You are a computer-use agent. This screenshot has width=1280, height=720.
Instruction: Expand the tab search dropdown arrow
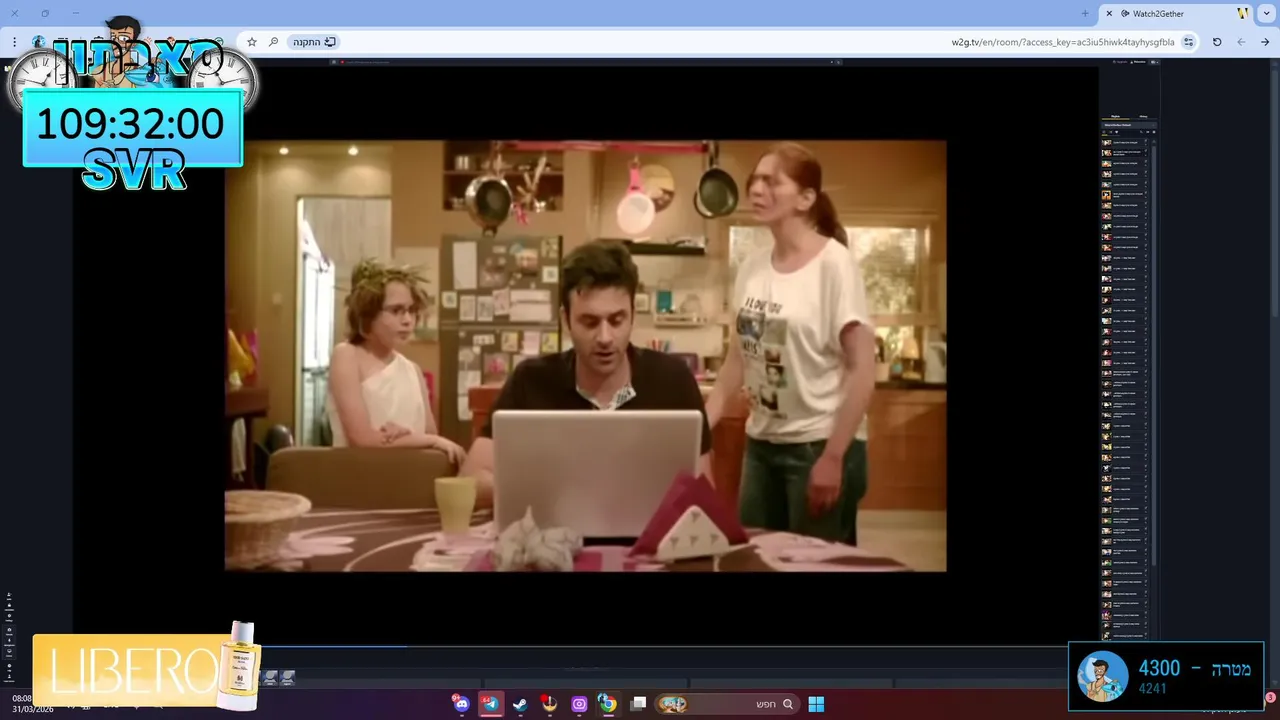tap(1268, 13)
